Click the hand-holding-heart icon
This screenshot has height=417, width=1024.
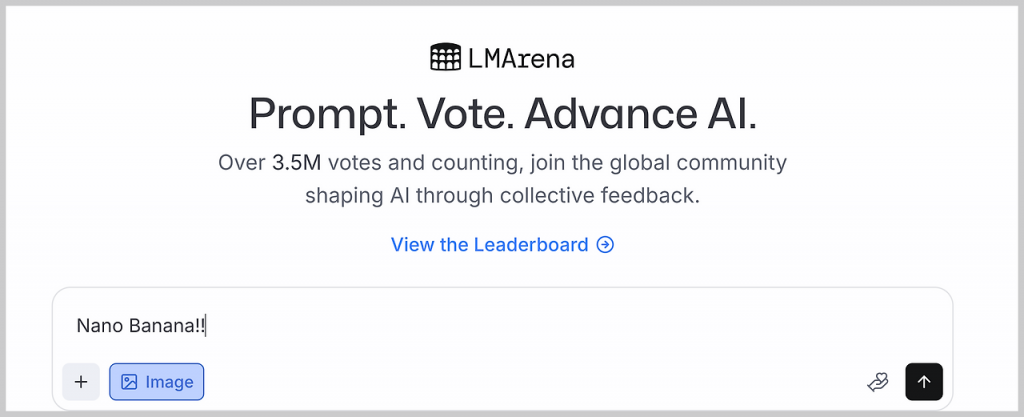click(877, 381)
